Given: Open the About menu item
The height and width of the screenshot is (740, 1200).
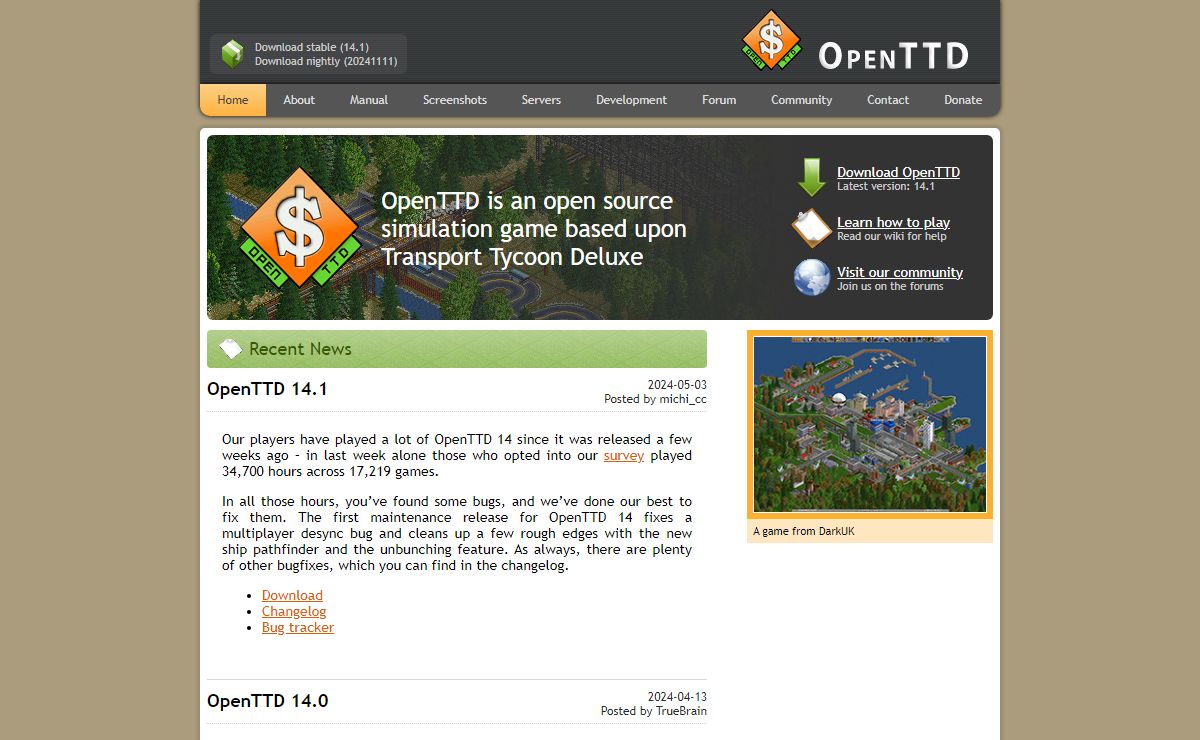Looking at the screenshot, I should coord(299,100).
